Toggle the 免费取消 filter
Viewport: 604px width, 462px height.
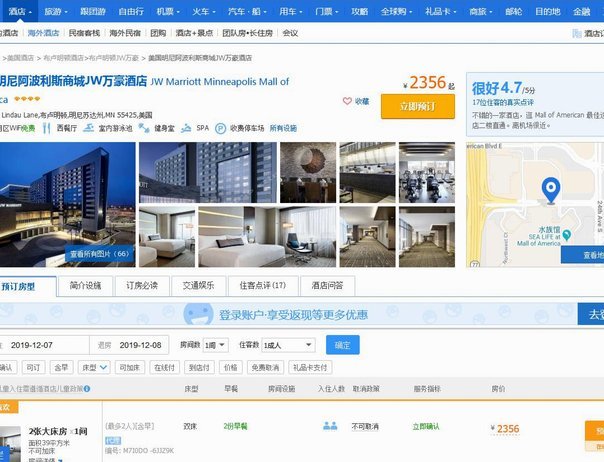pos(265,368)
